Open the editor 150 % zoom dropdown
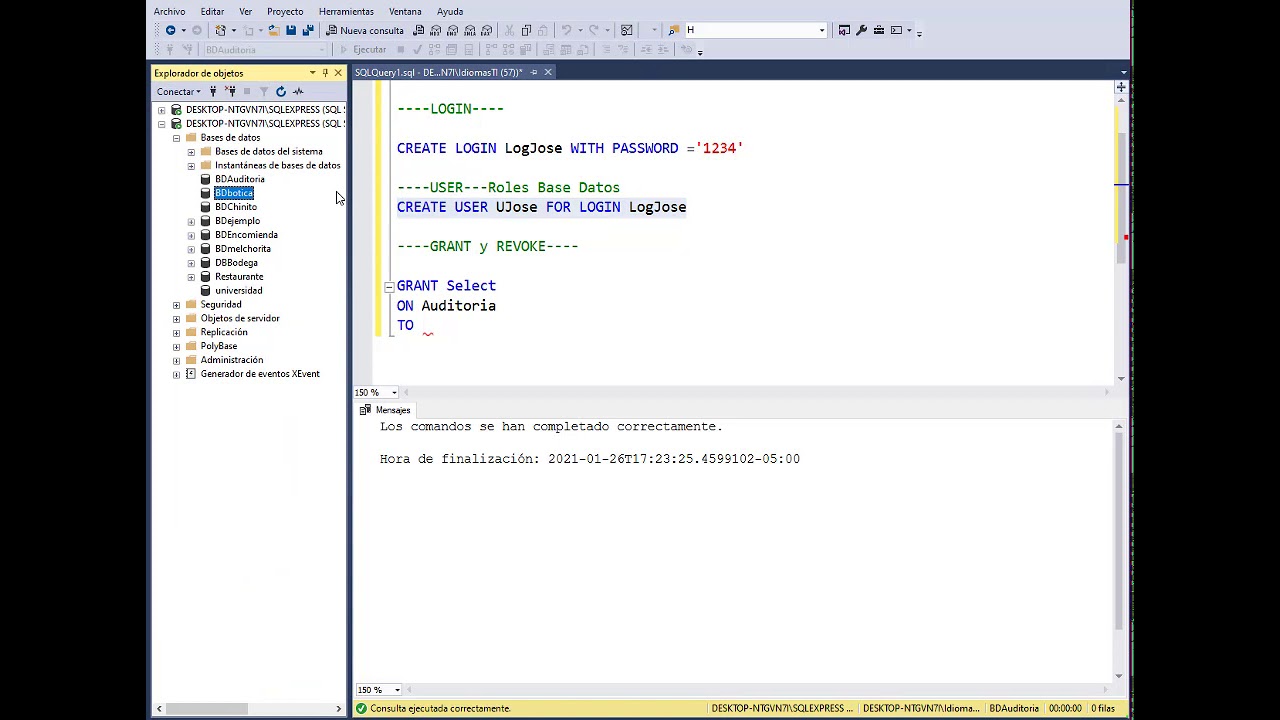 click(x=394, y=393)
